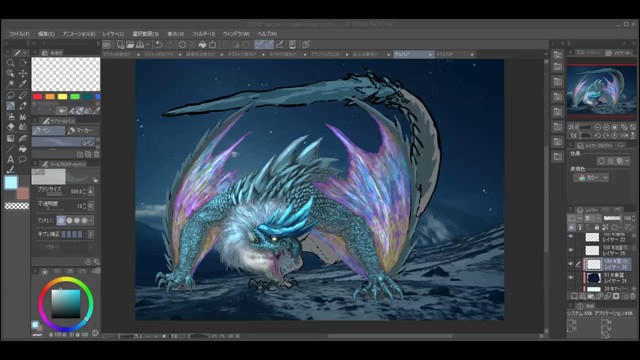The height and width of the screenshot is (360, 640).
Task: Expand the stabilization settings arrow
Action: pos(91,234)
